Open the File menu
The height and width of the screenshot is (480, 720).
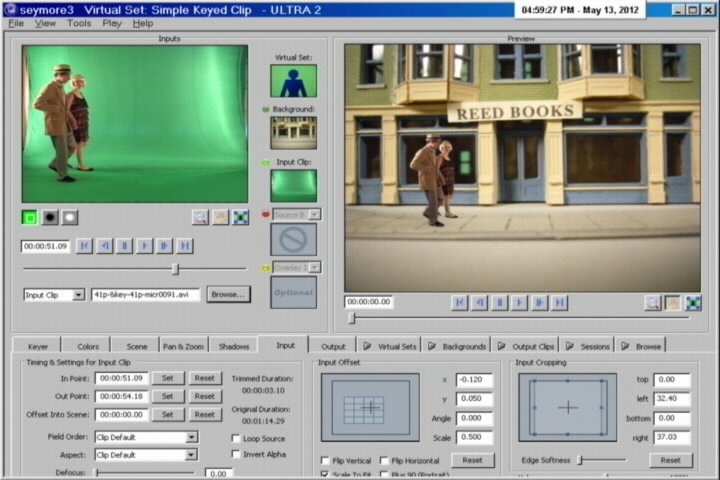[x=16, y=23]
